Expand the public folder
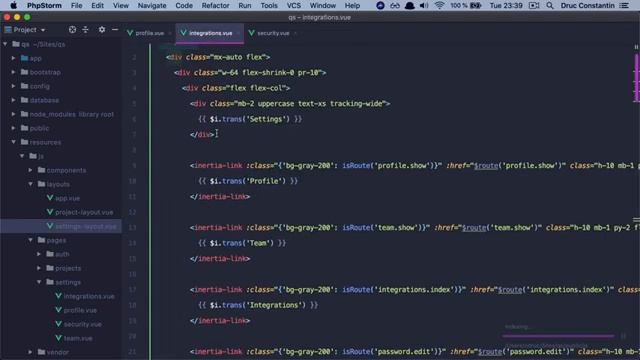 coord(13,128)
